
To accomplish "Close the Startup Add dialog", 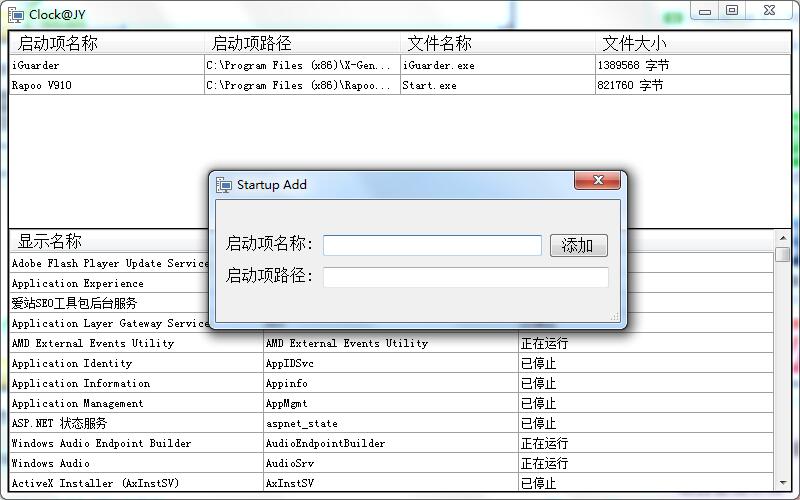I will pyautogui.click(x=598, y=181).
